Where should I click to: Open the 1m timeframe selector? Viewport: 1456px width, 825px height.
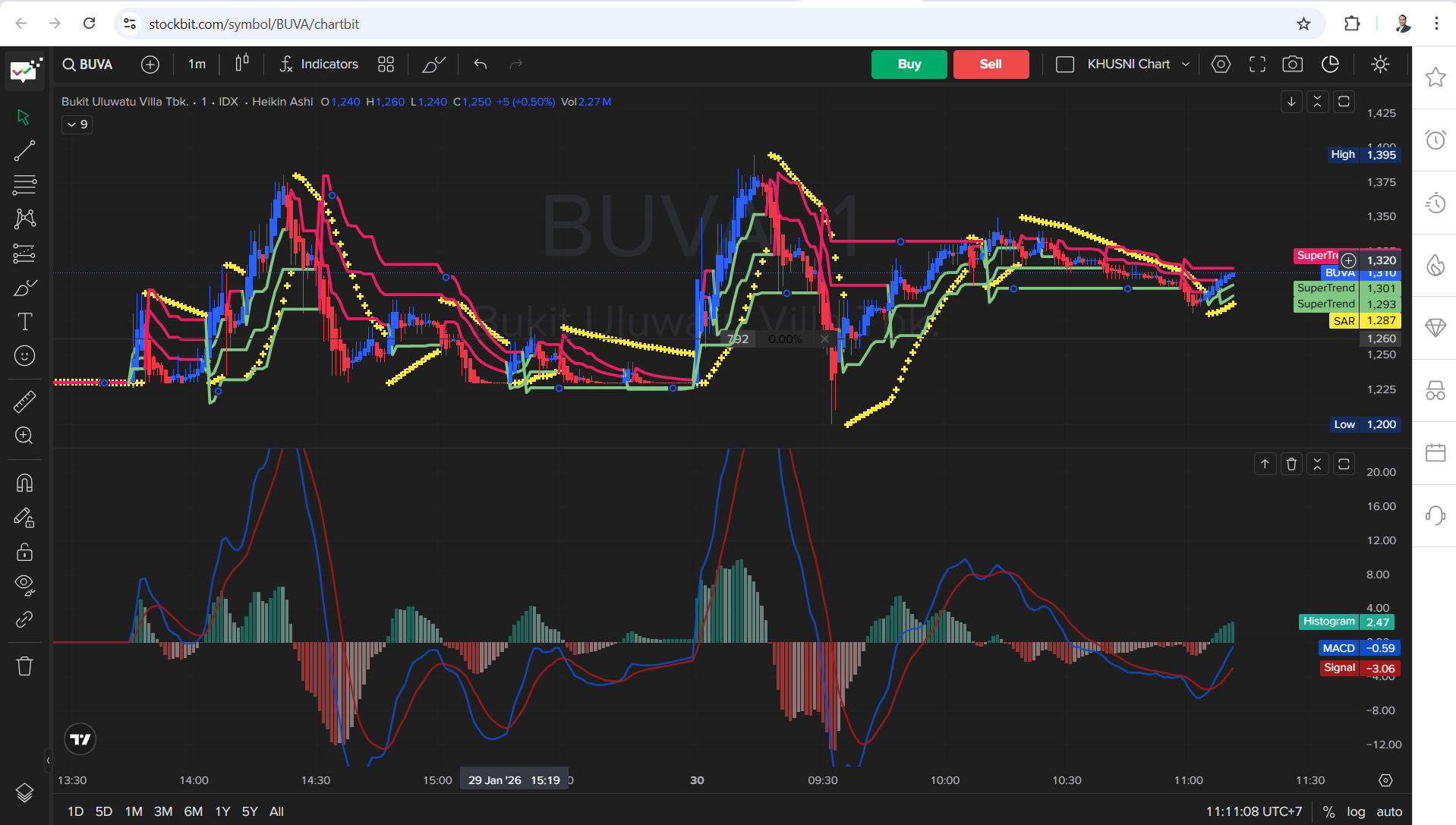(x=197, y=65)
